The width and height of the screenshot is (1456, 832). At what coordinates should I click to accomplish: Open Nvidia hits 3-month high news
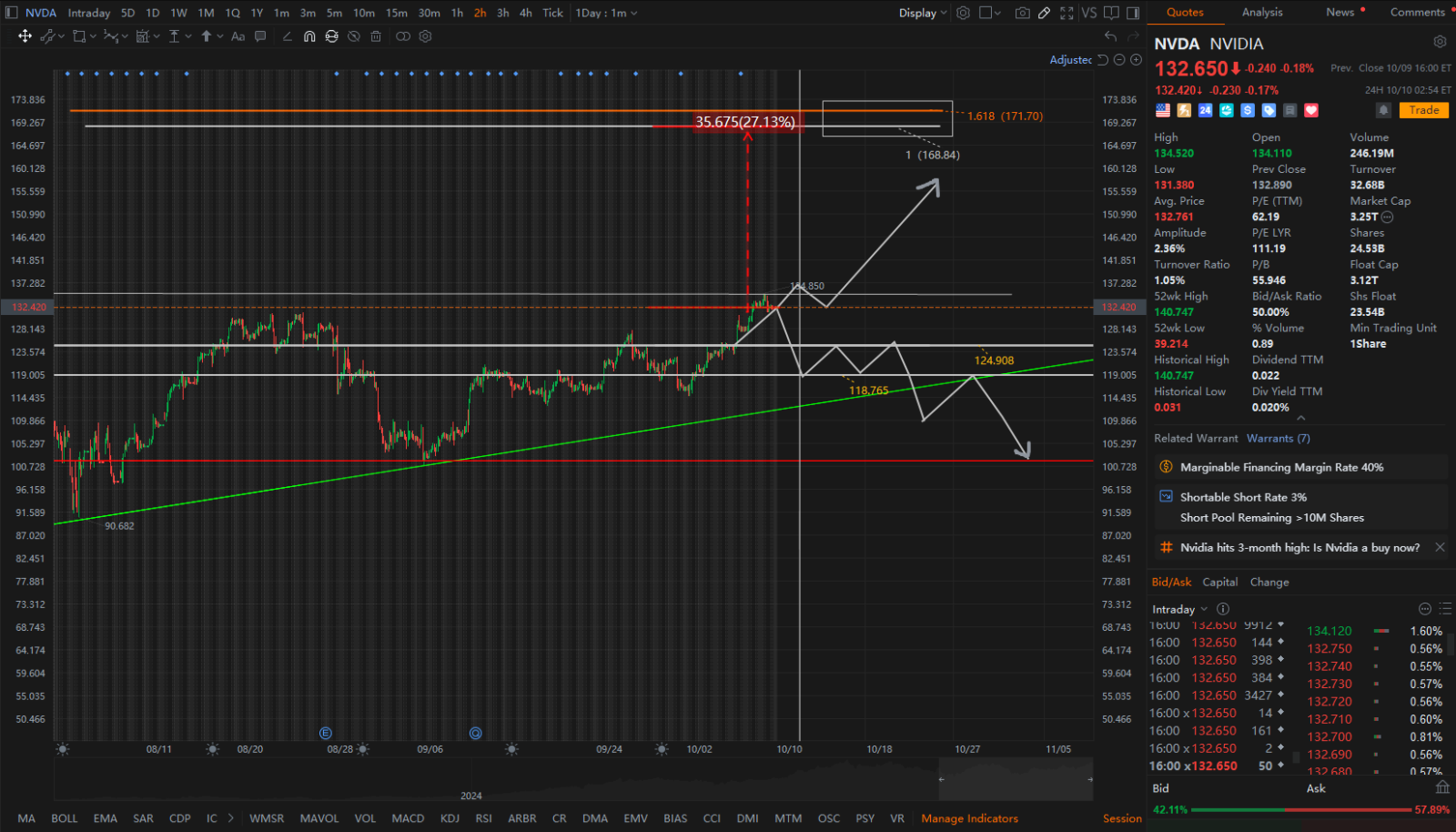click(x=1299, y=547)
